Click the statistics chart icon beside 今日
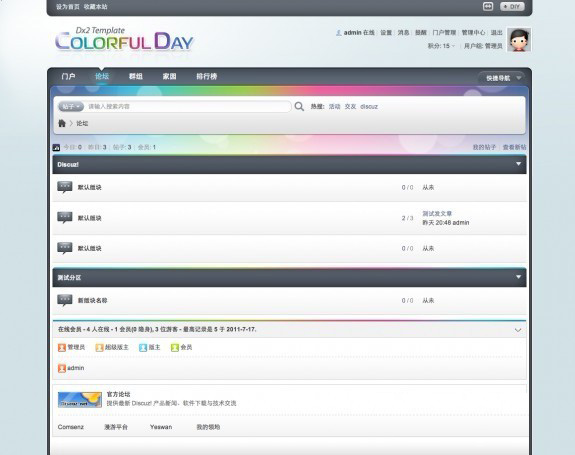Viewport: 575px width, 455px height. (56, 147)
